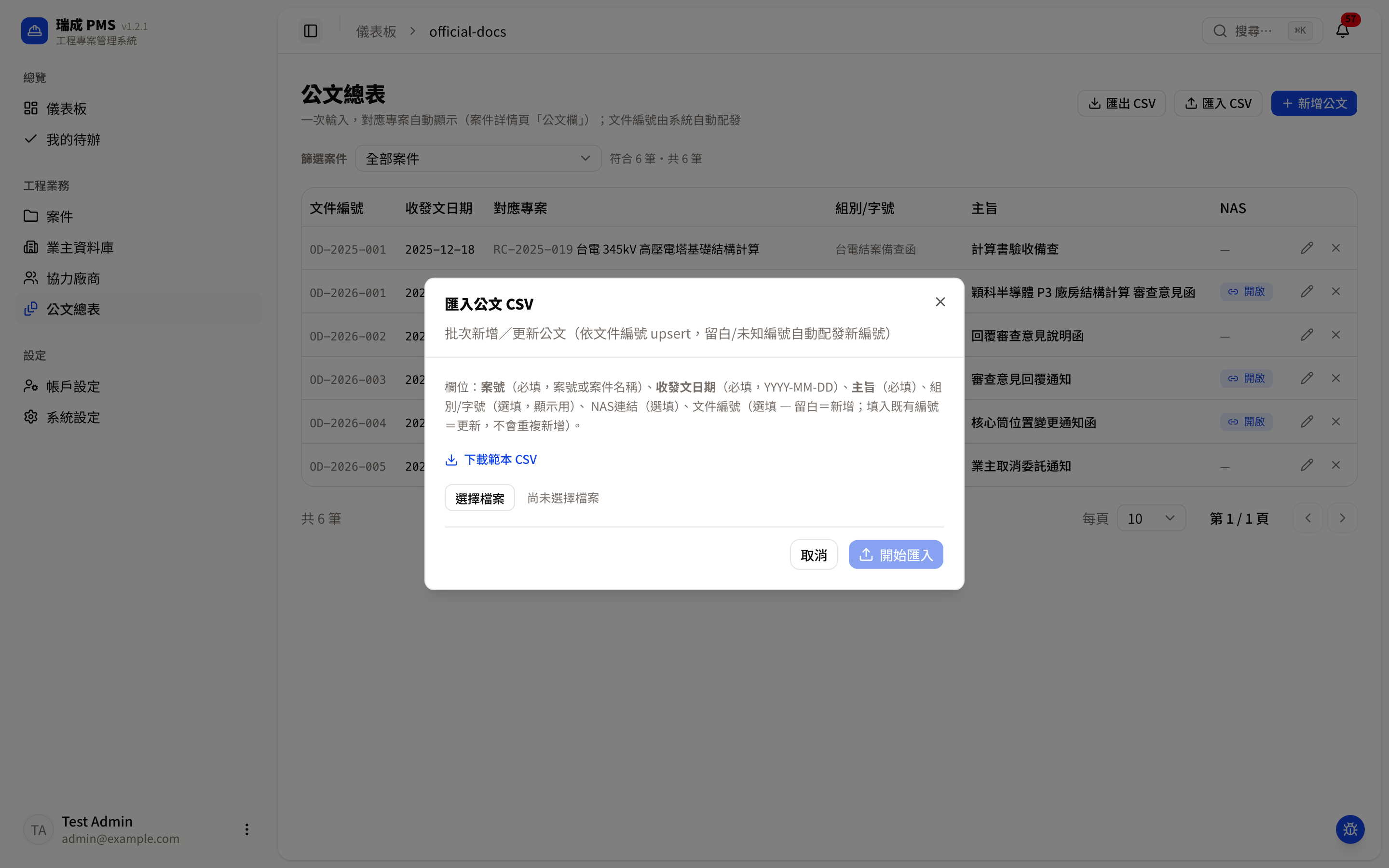The width and height of the screenshot is (1389, 868).
Task: Click the 匯出 CSV button
Action: point(1121,103)
